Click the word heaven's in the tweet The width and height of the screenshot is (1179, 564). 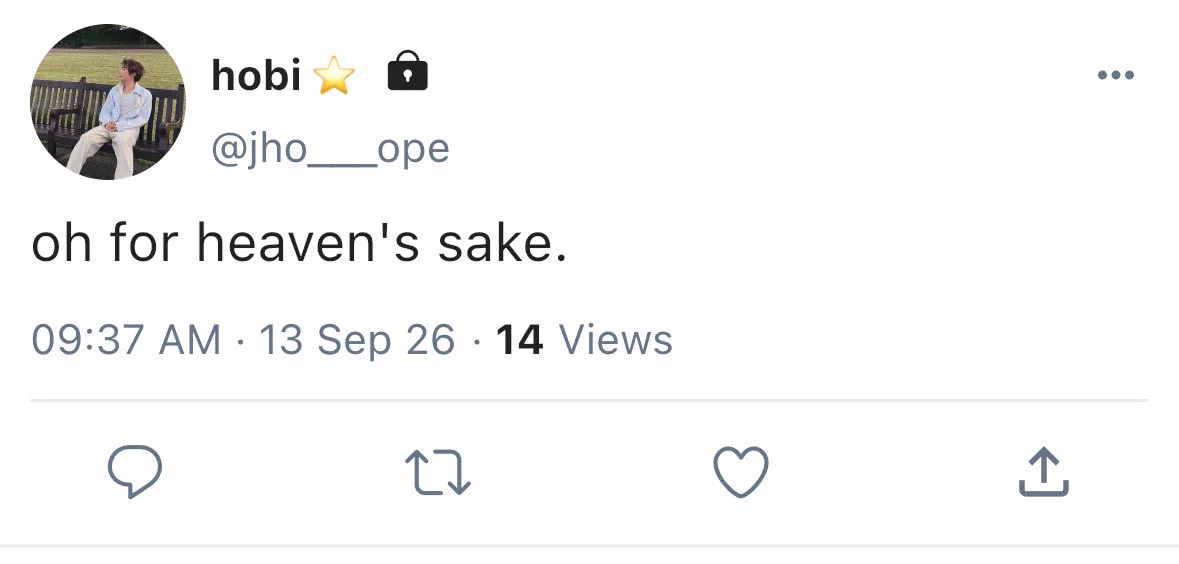point(308,244)
